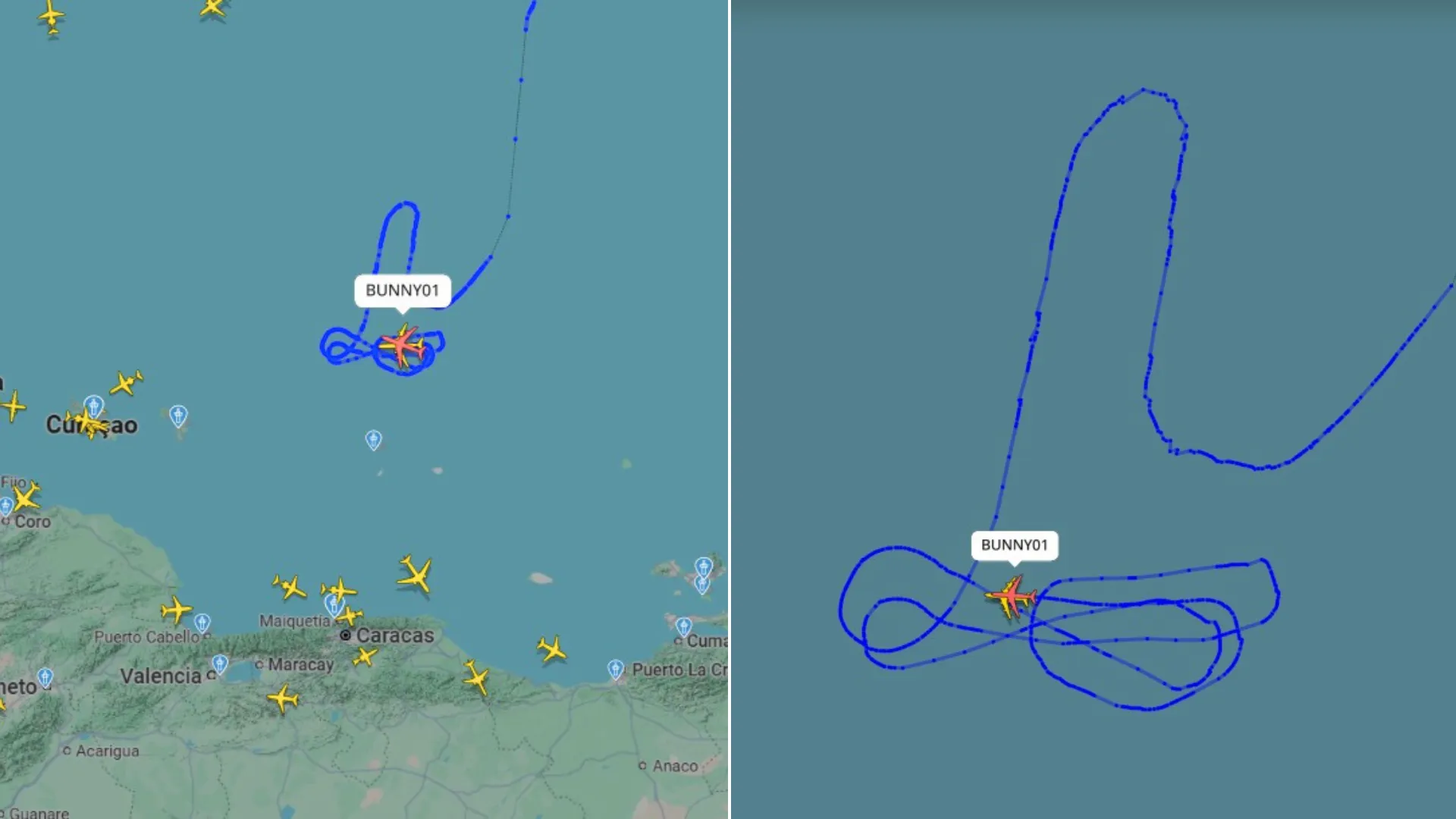Click the airport pin east of Curaçao
Screen dimensions: 1456x819
tap(178, 416)
